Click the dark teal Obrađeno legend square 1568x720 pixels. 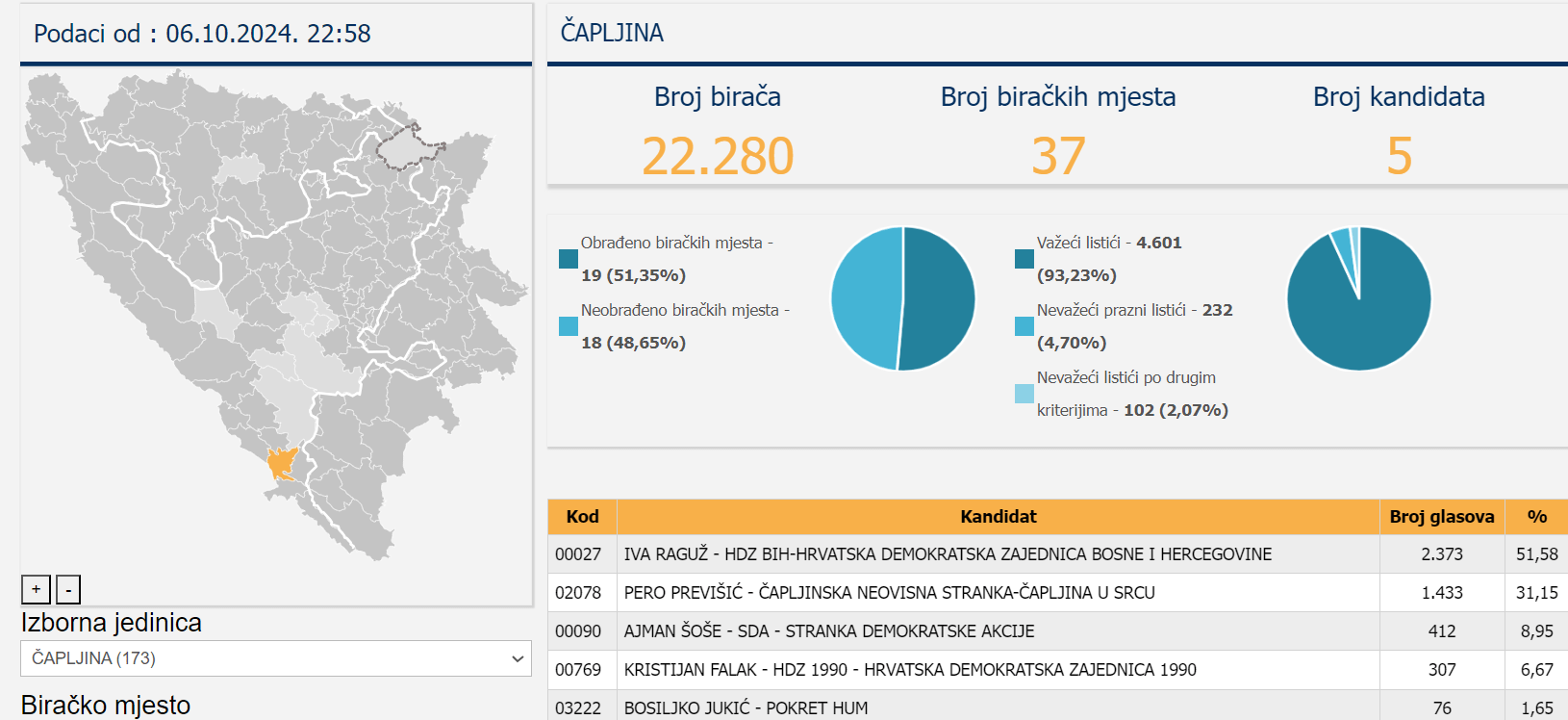(569, 259)
